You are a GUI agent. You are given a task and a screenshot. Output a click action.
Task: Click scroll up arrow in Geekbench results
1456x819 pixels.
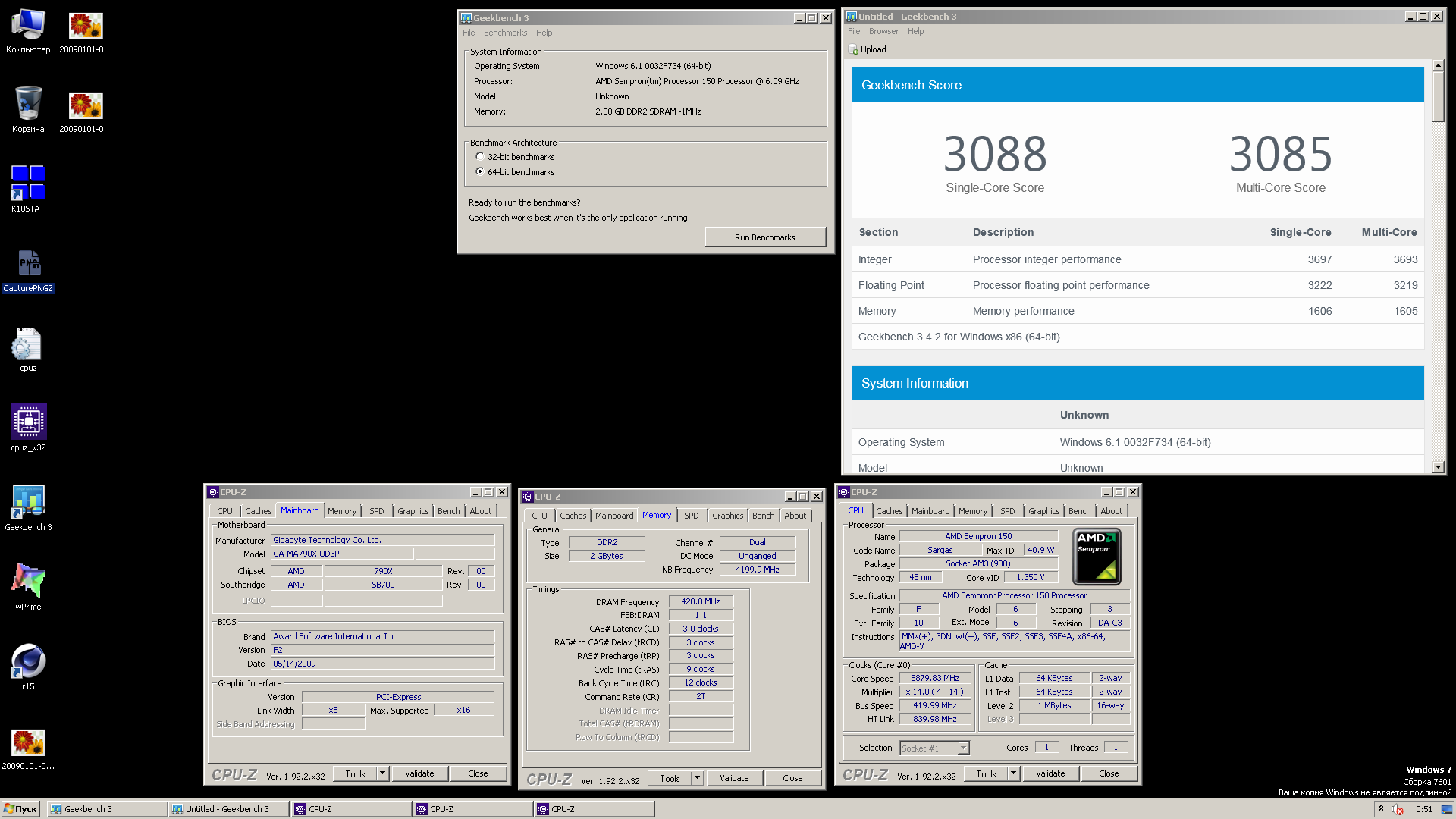[1439, 66]
